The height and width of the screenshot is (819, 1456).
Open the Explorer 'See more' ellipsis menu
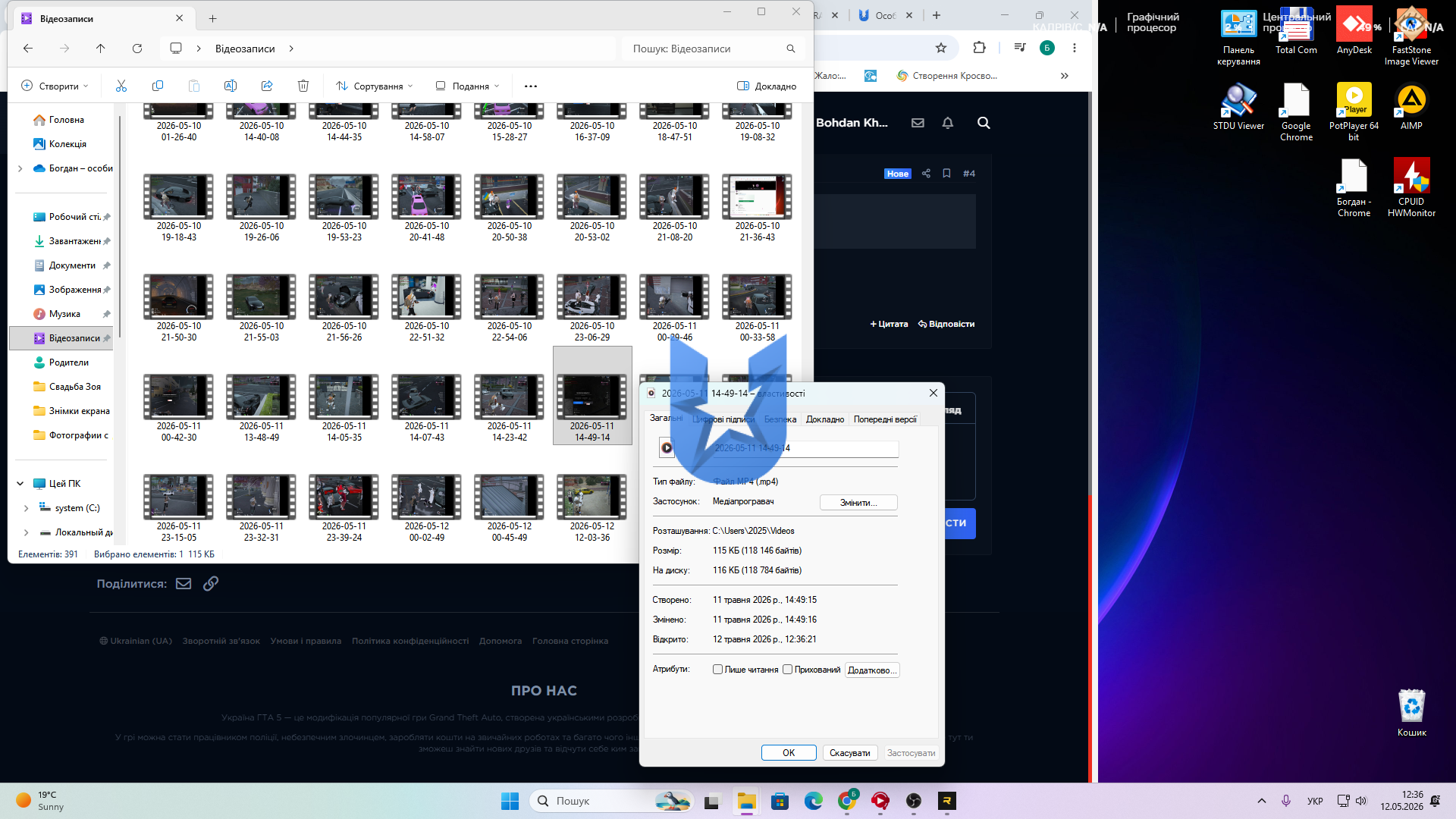click(531, 86)
